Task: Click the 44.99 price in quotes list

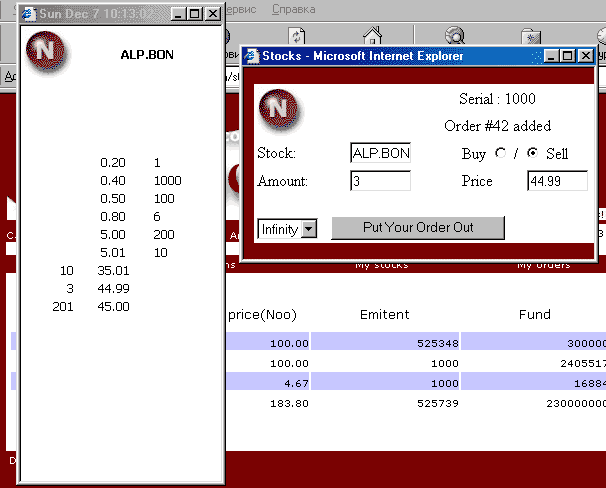Action: click(x=113, y=289)
